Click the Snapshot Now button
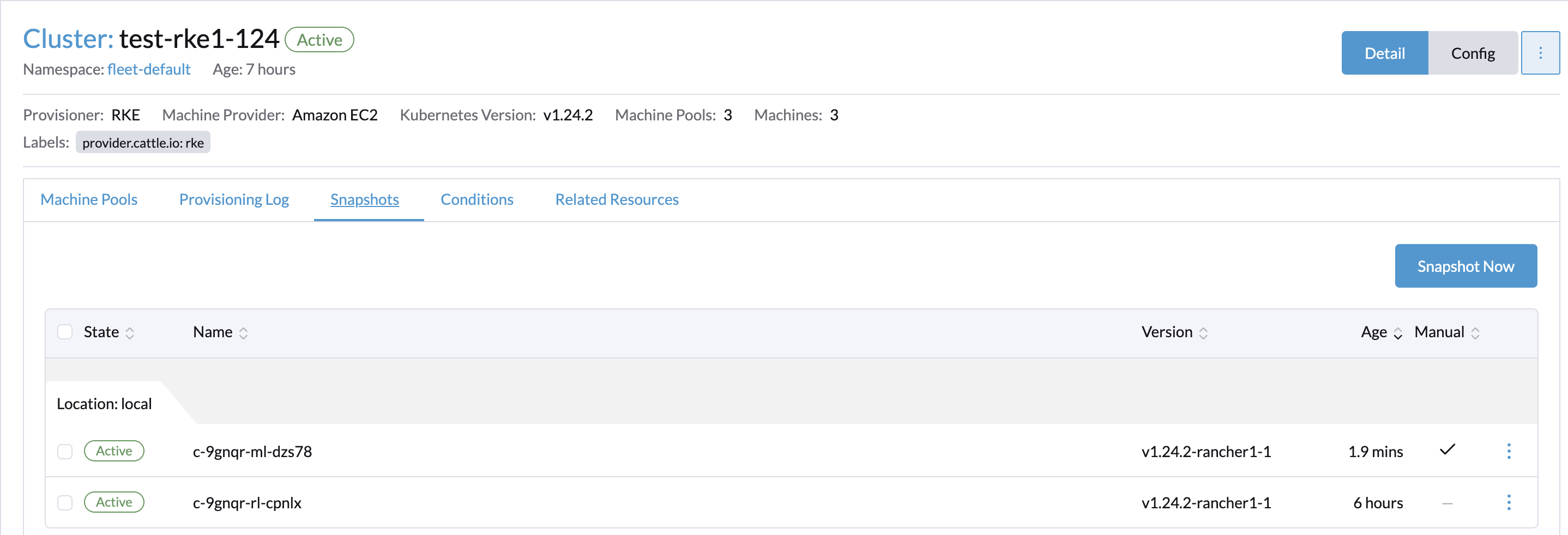Image resolution: width=1568 pixels, height=535 pixels. click(1466, 266)
